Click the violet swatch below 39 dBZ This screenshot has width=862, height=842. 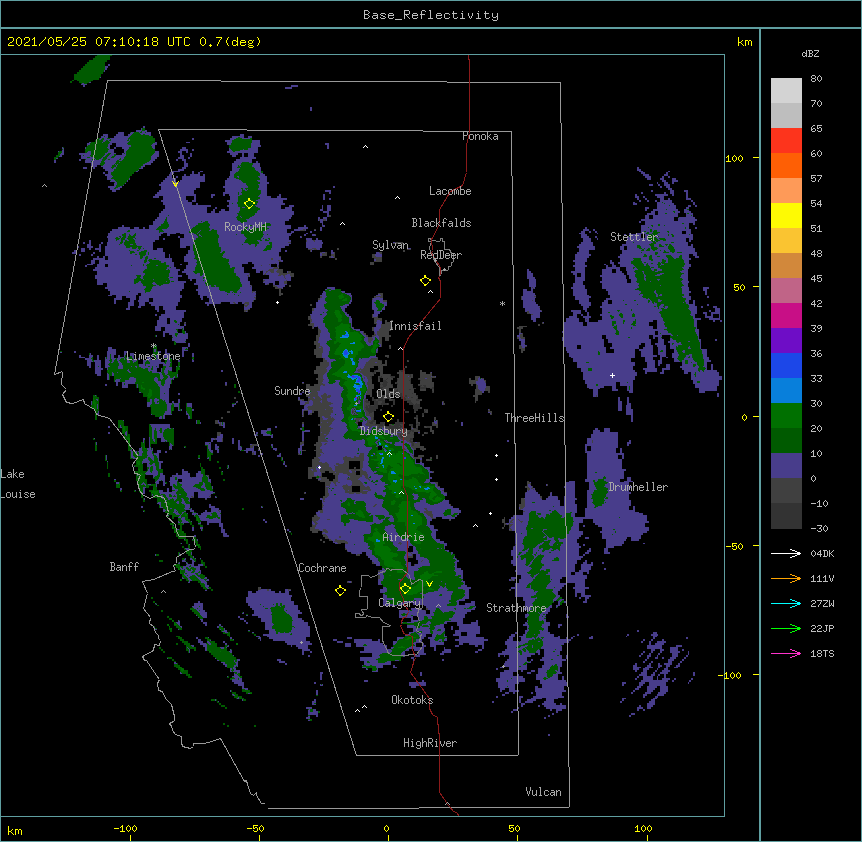click(786, 341)
